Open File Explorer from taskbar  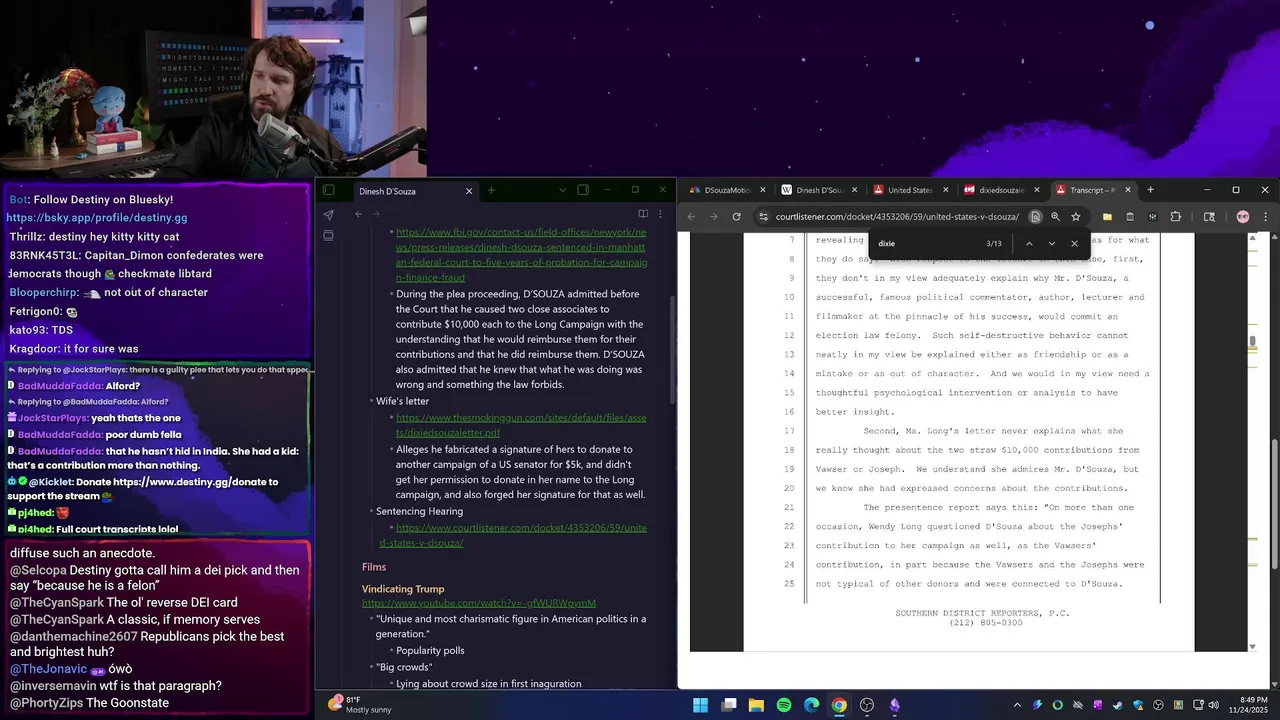pyautogui.click(x=756, y=705)
